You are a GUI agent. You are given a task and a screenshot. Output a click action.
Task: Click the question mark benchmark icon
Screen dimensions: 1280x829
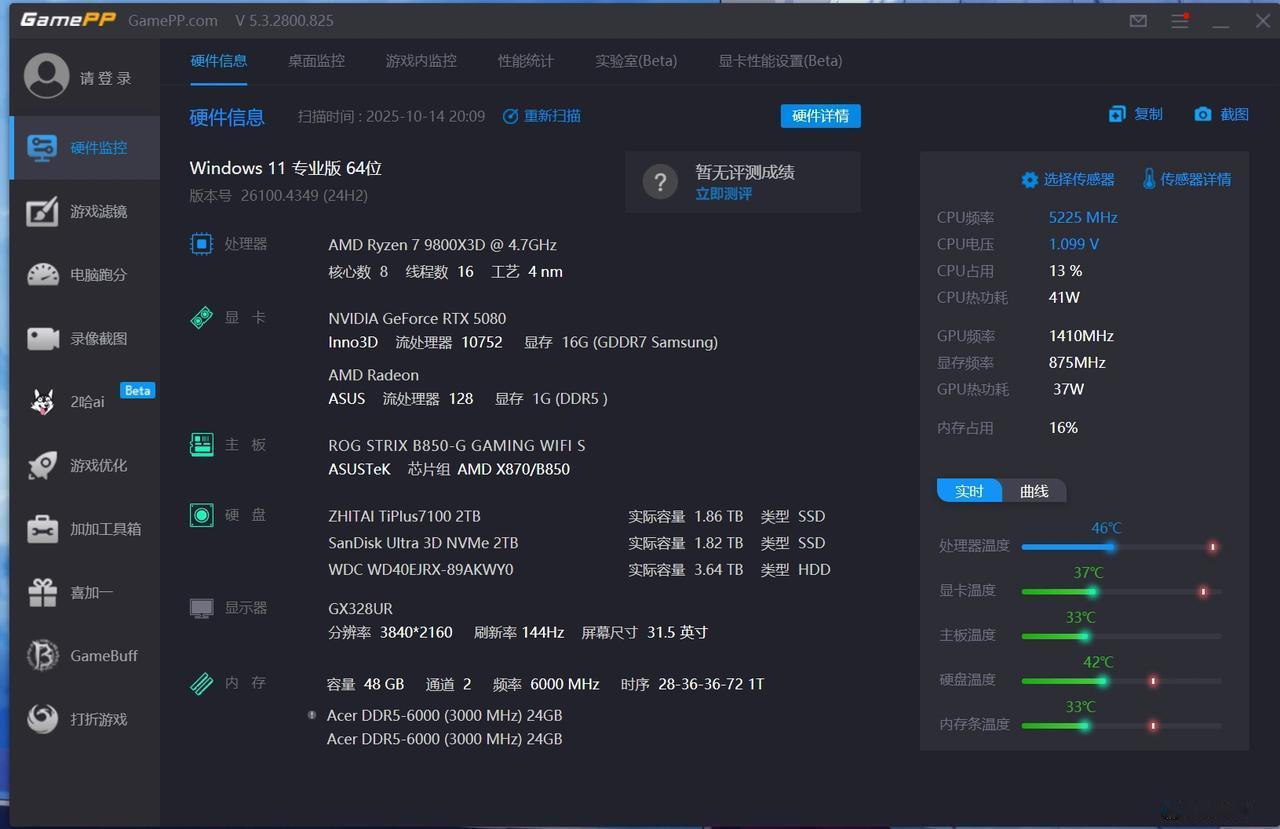(660, 182)
